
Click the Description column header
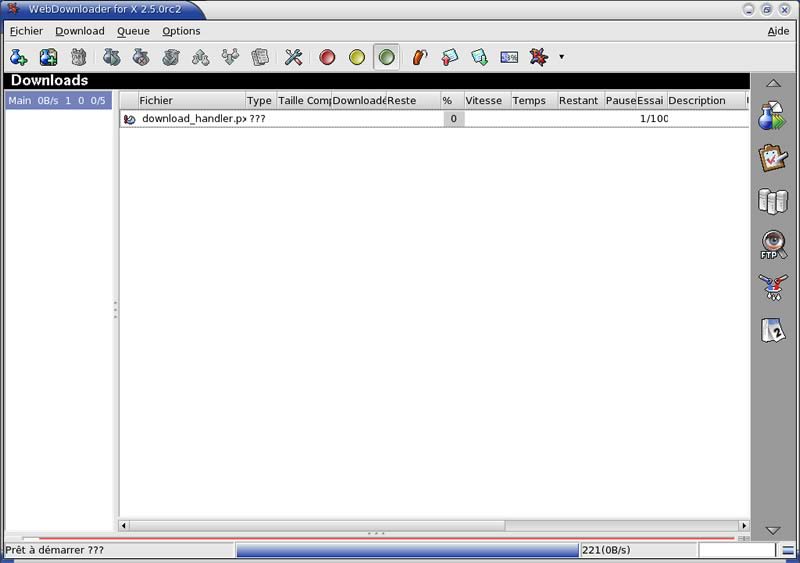[706, 101]
